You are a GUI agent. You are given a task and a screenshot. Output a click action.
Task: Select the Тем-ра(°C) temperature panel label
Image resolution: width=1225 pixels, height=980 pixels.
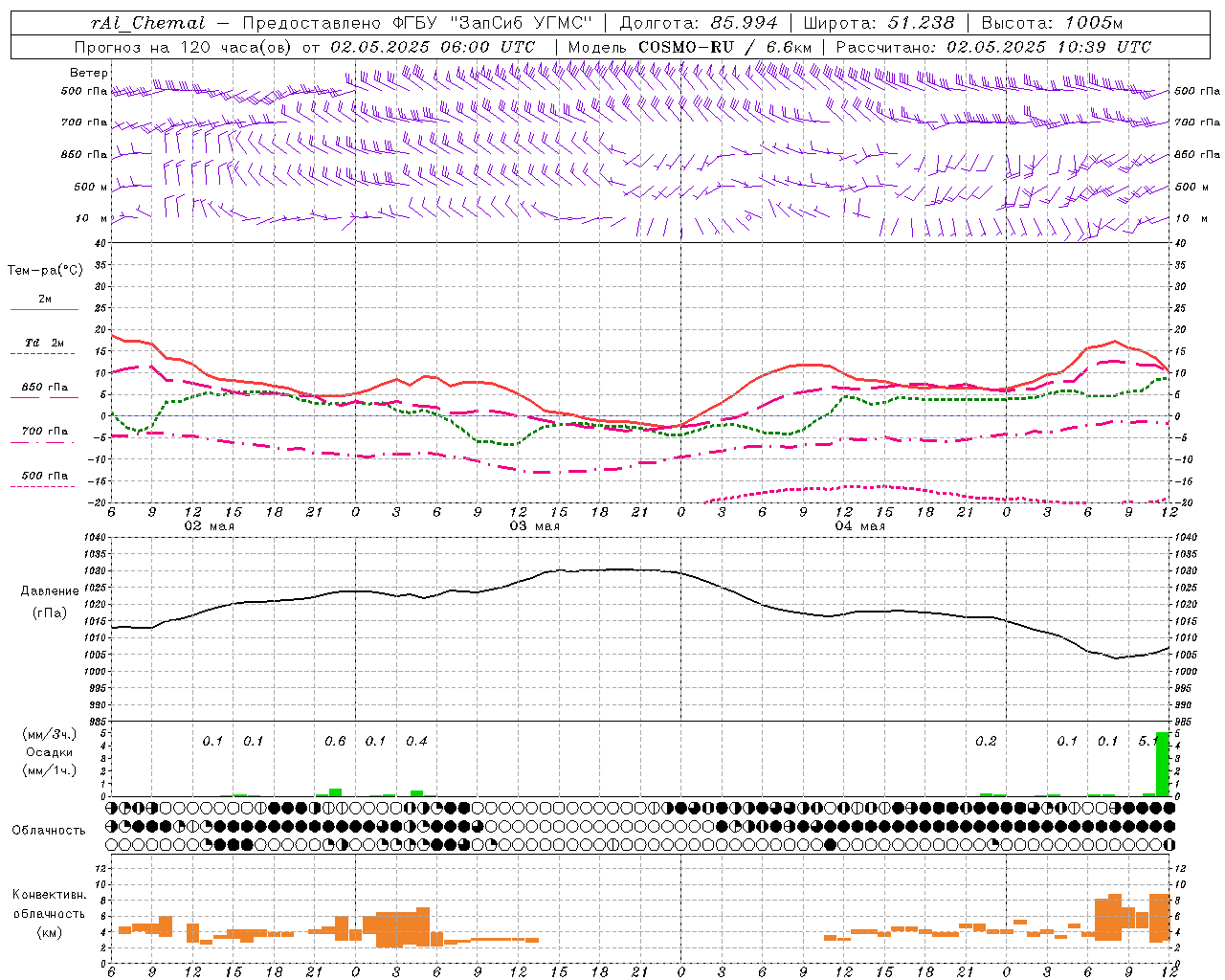(45, 271)
